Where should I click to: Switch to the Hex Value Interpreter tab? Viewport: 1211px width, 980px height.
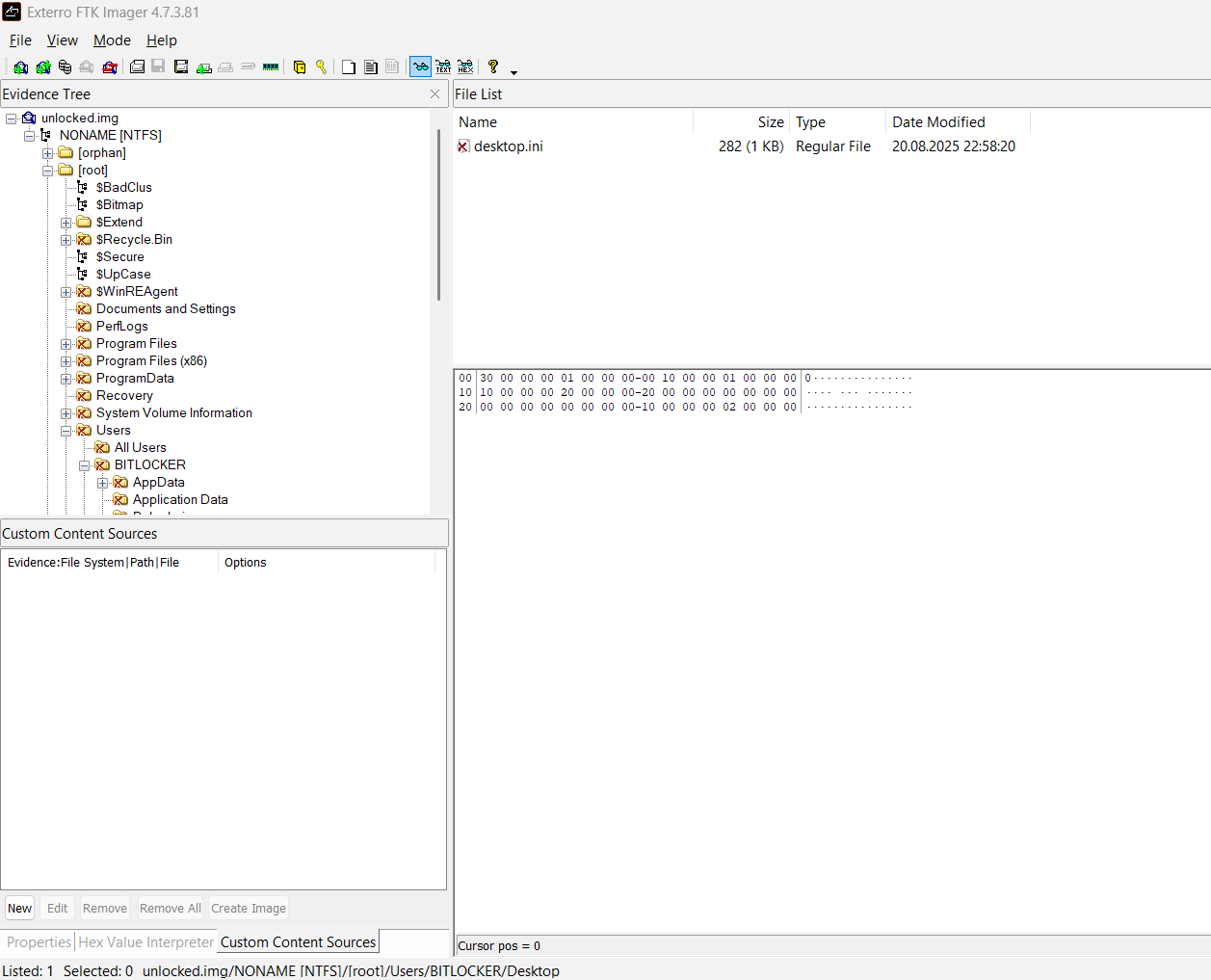(145, 942)
